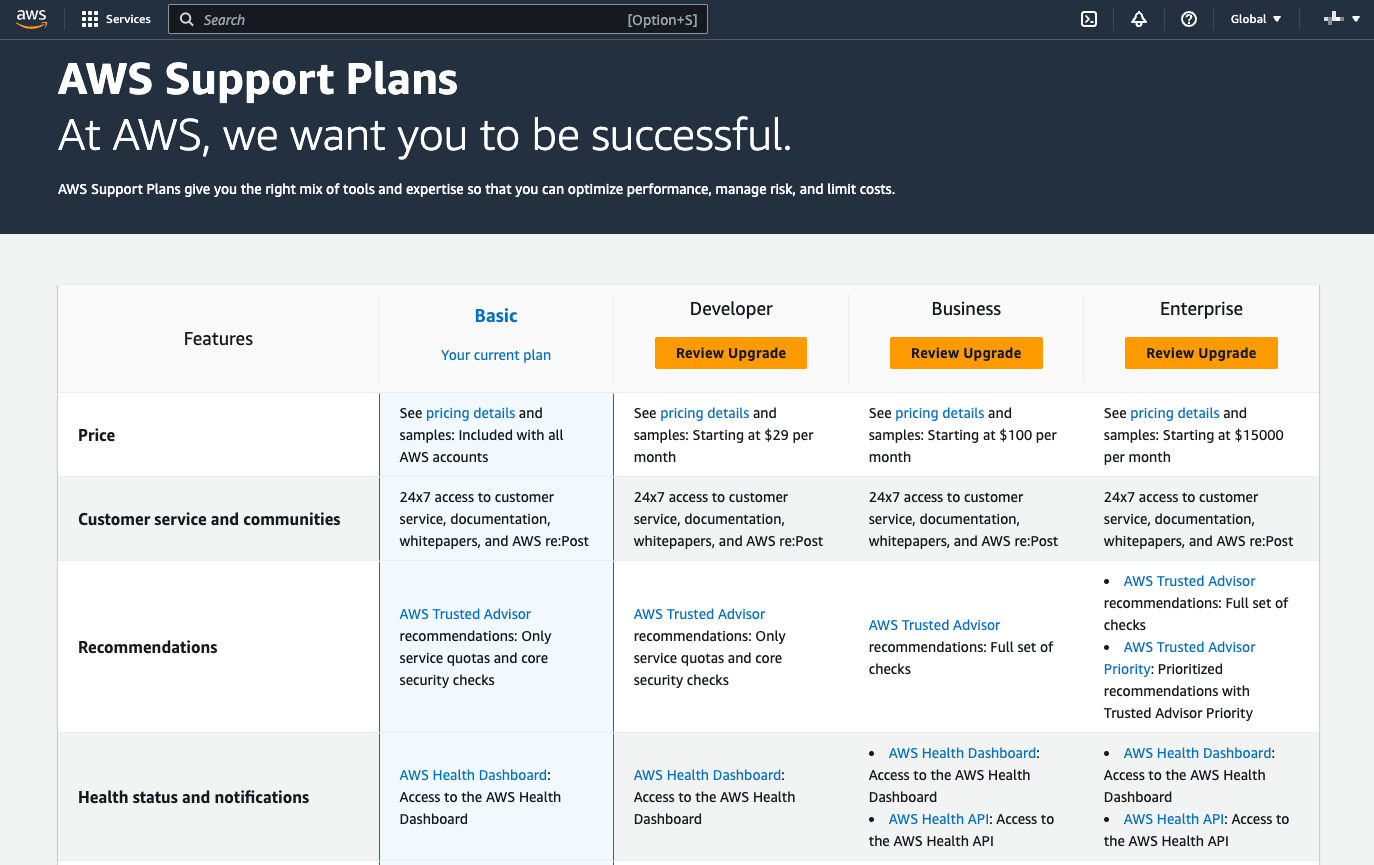Open AWS Health API link under Business

(938, 819)
